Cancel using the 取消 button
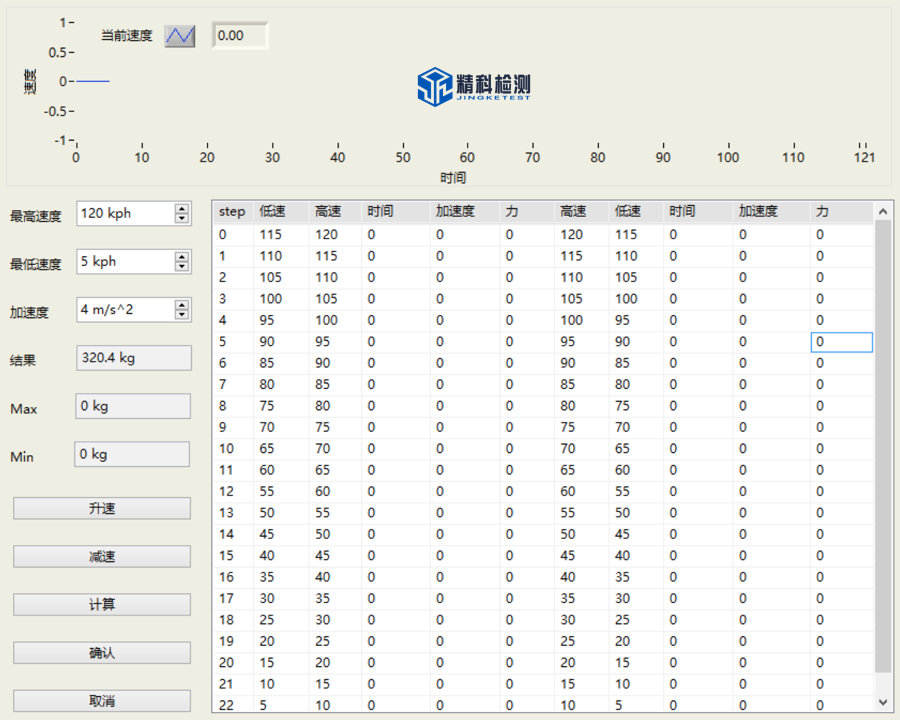The width and height of the screenshot is (900, 720). pyautogui.click(x=102, y=701)
